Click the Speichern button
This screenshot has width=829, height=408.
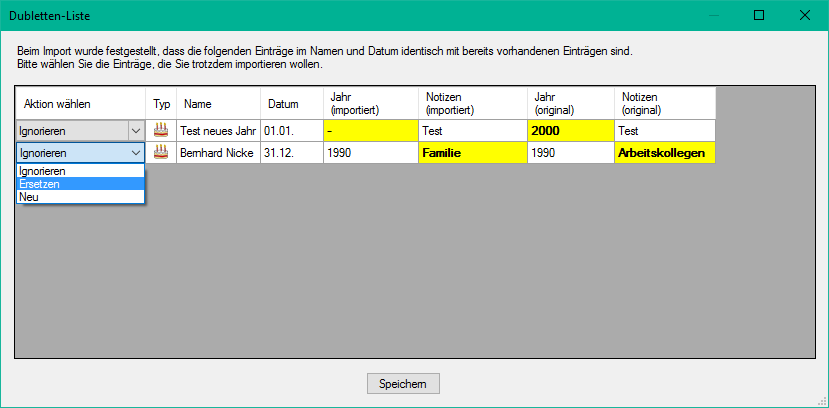403,384
